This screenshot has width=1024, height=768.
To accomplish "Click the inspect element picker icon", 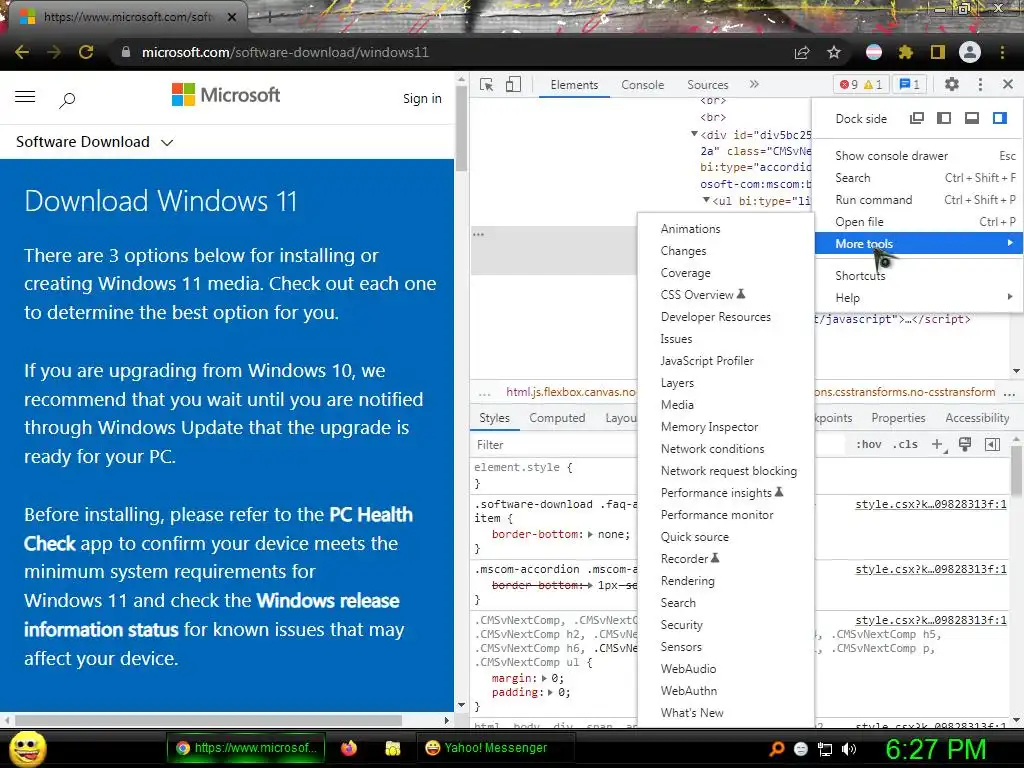I will click(487, 85).
